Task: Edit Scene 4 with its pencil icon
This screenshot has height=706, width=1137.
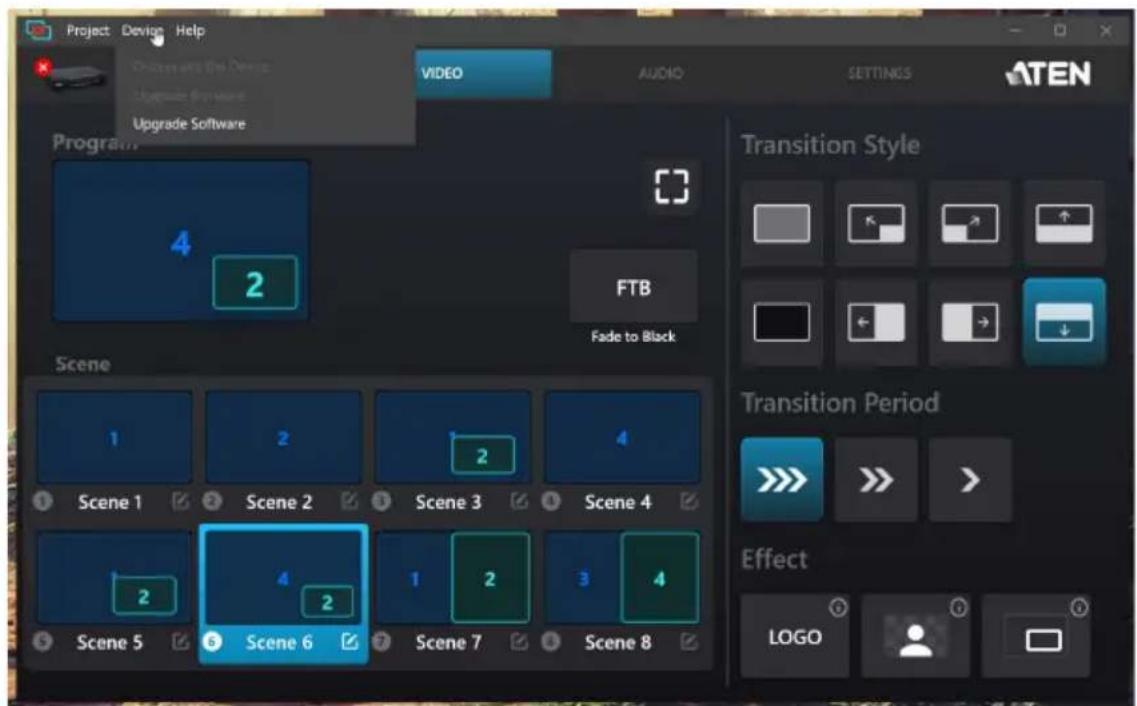Action: click(x=689, y=501)
